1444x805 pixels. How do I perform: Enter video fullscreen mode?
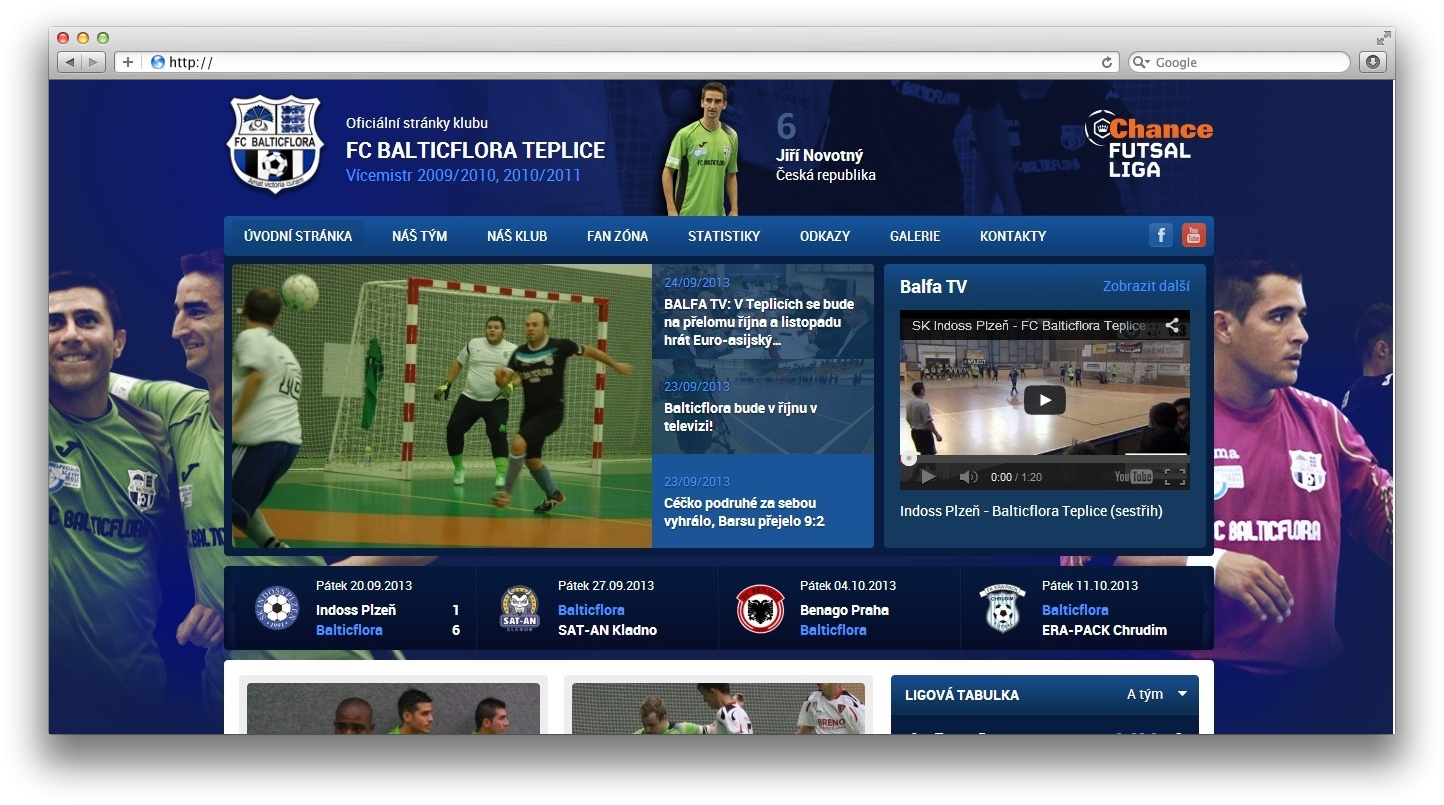(1175, 477)
